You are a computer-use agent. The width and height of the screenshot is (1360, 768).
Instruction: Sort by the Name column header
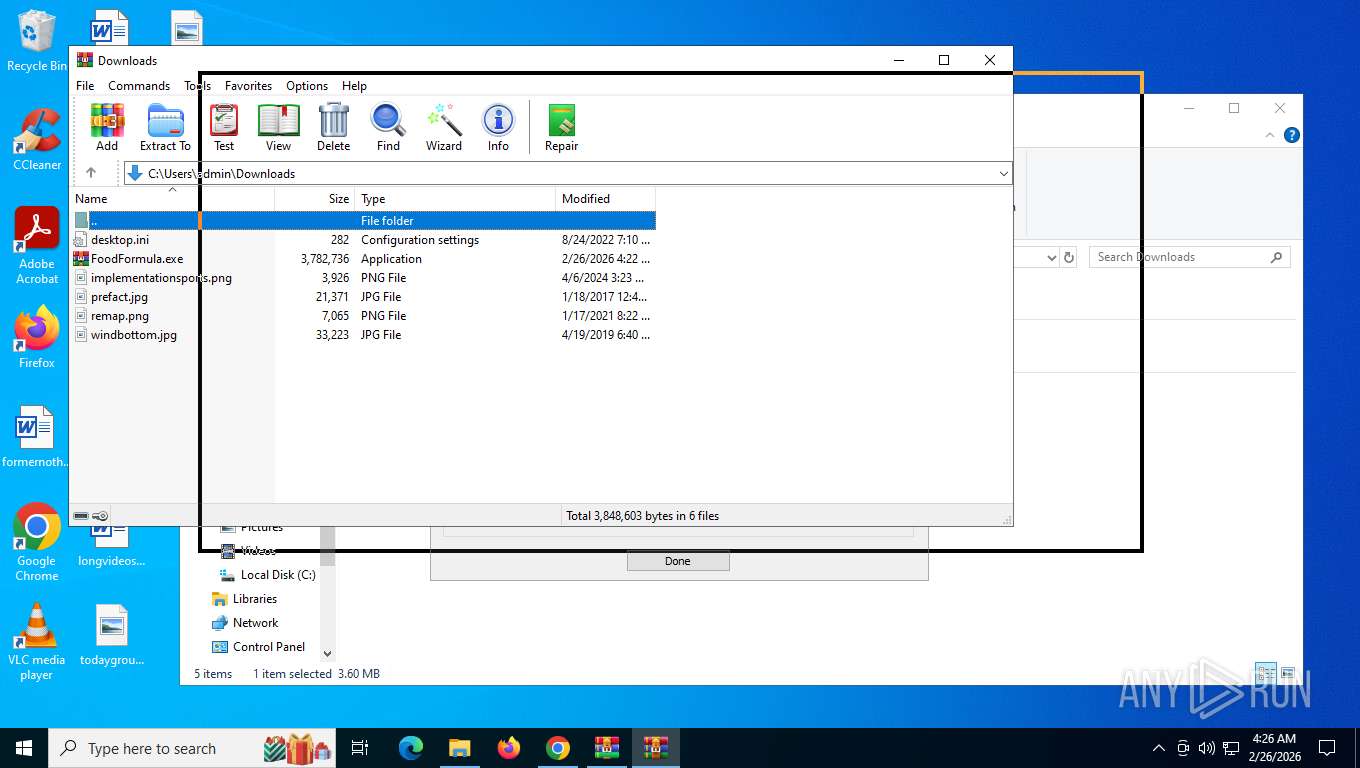172,199
